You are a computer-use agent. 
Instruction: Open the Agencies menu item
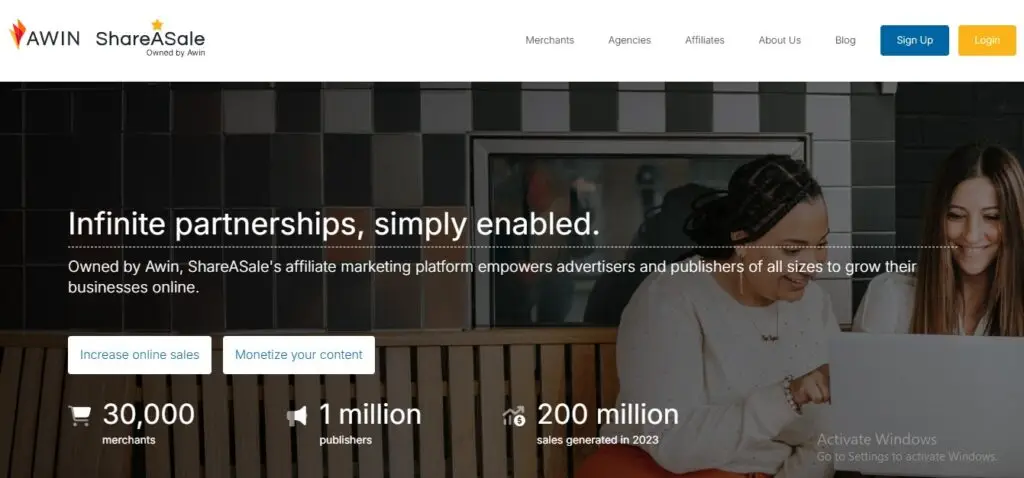tap(630, 40)
